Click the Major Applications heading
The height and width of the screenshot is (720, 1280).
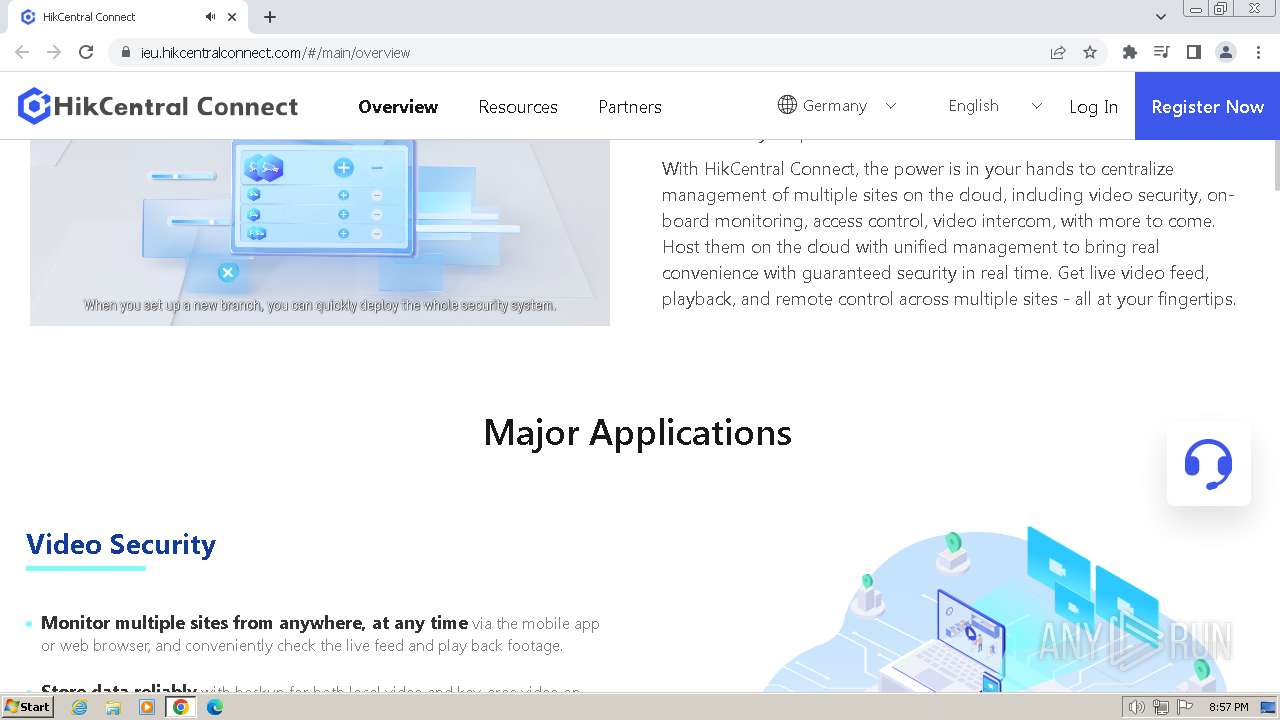(x=638, y=432)
